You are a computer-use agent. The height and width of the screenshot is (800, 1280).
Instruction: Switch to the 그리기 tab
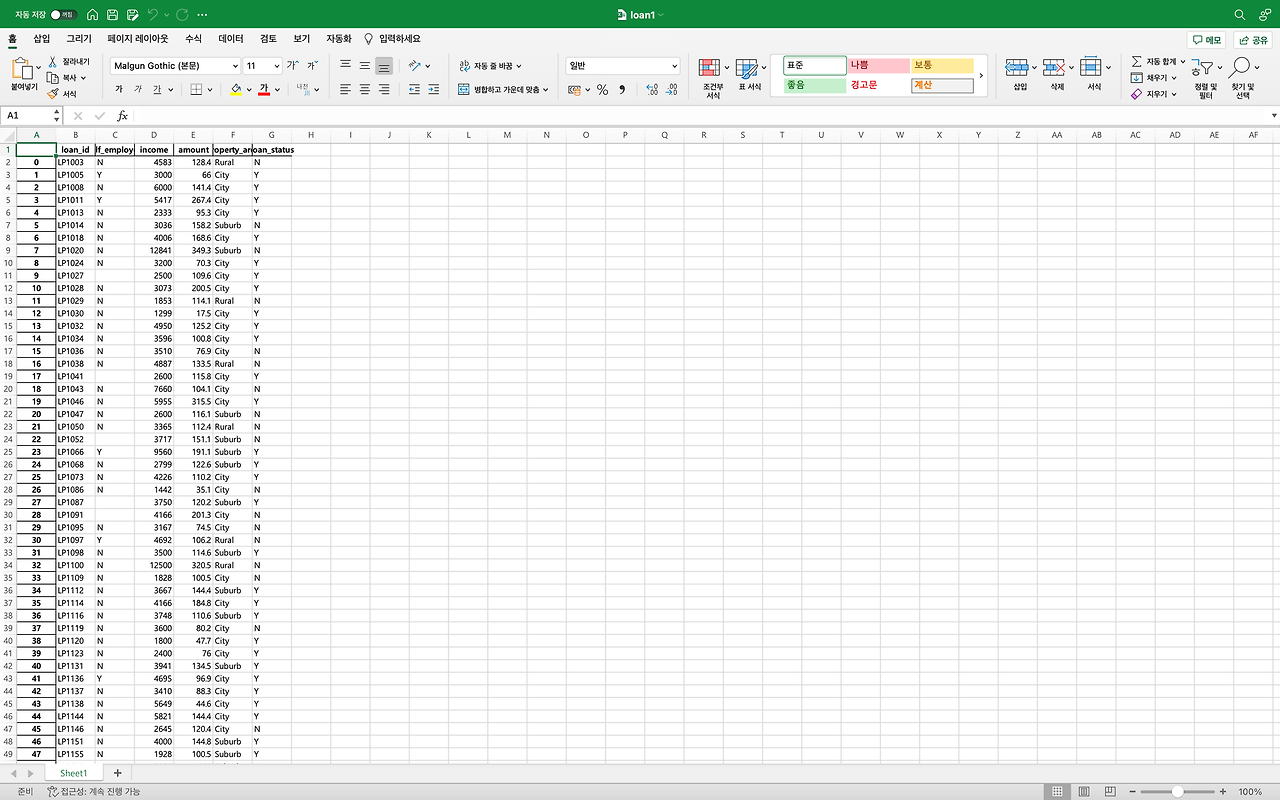coord(79,39)
